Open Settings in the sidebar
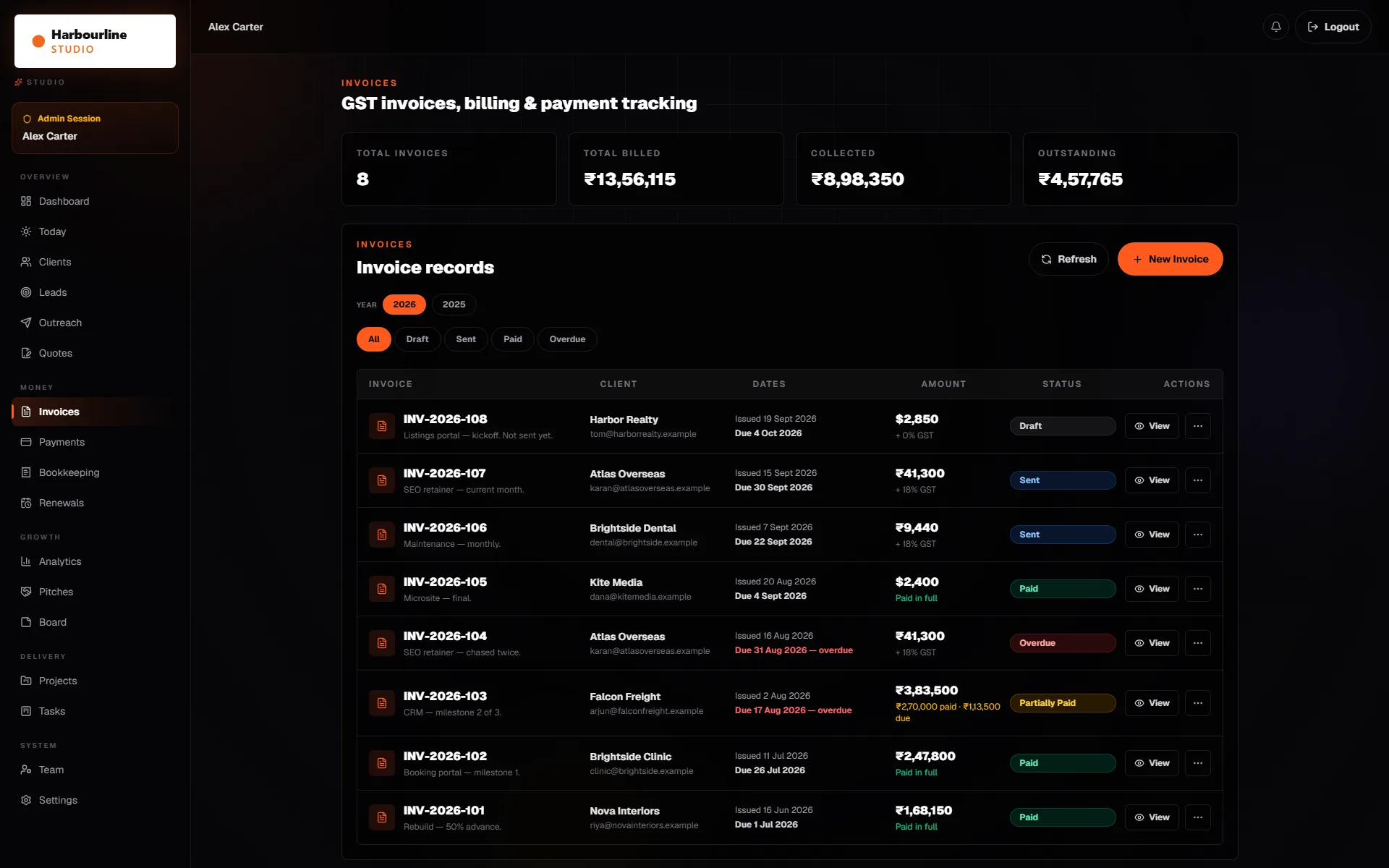The image size is (1389, 868). click(95, 800)
